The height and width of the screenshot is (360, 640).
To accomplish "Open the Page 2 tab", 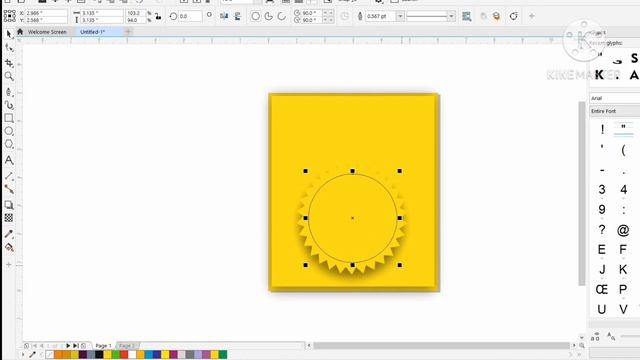I will tap(127, 346).
